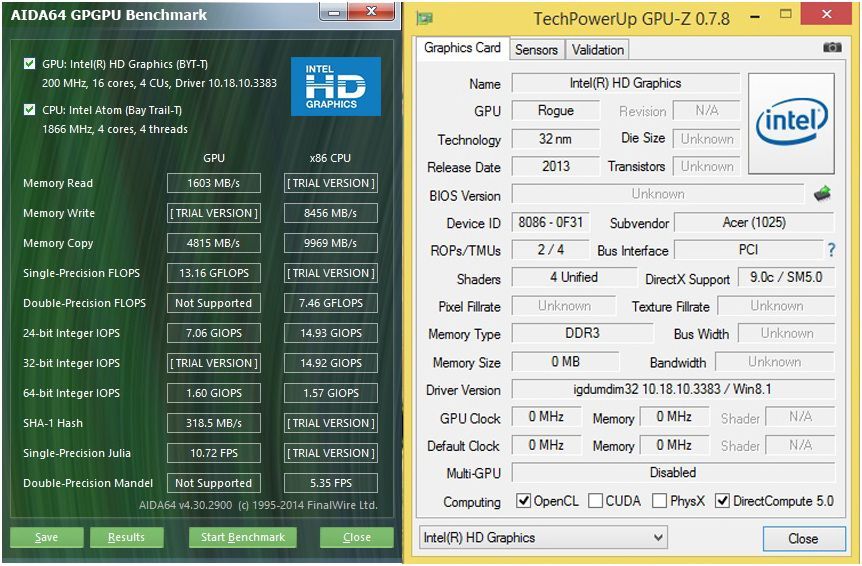Click the SHA-1 Hash TRIAL VERSION cell
Image resolution: width=862 pixels, height=566 pixels.
point(331,423)
